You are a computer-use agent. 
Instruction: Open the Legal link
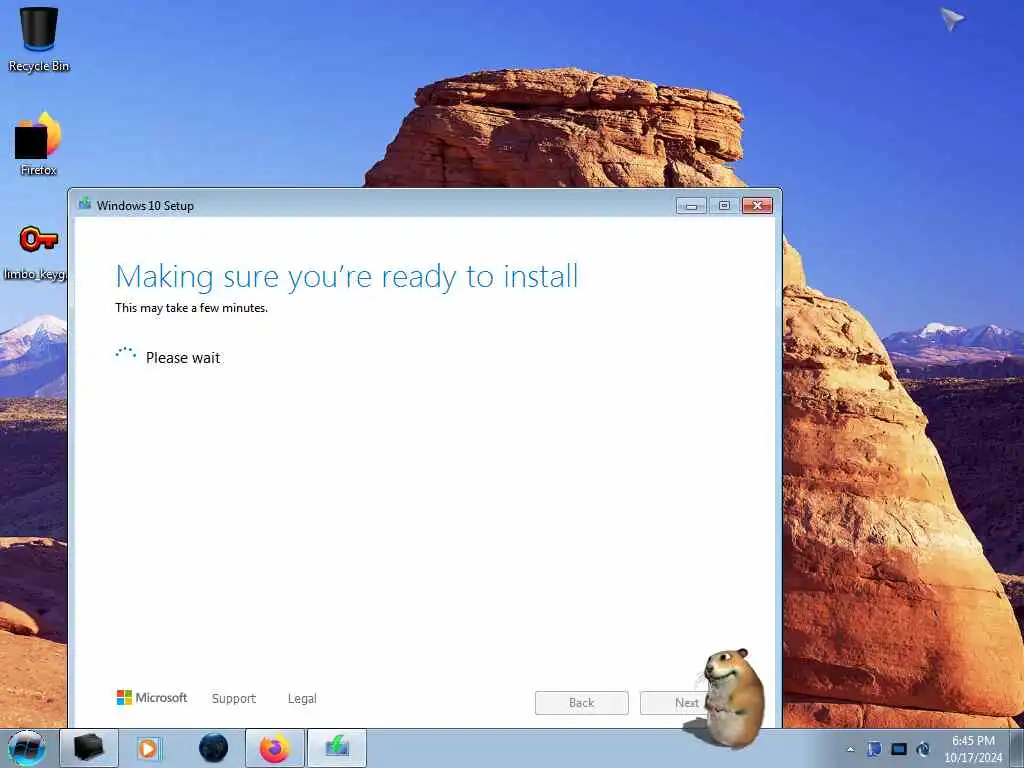[x=302, y=699]
